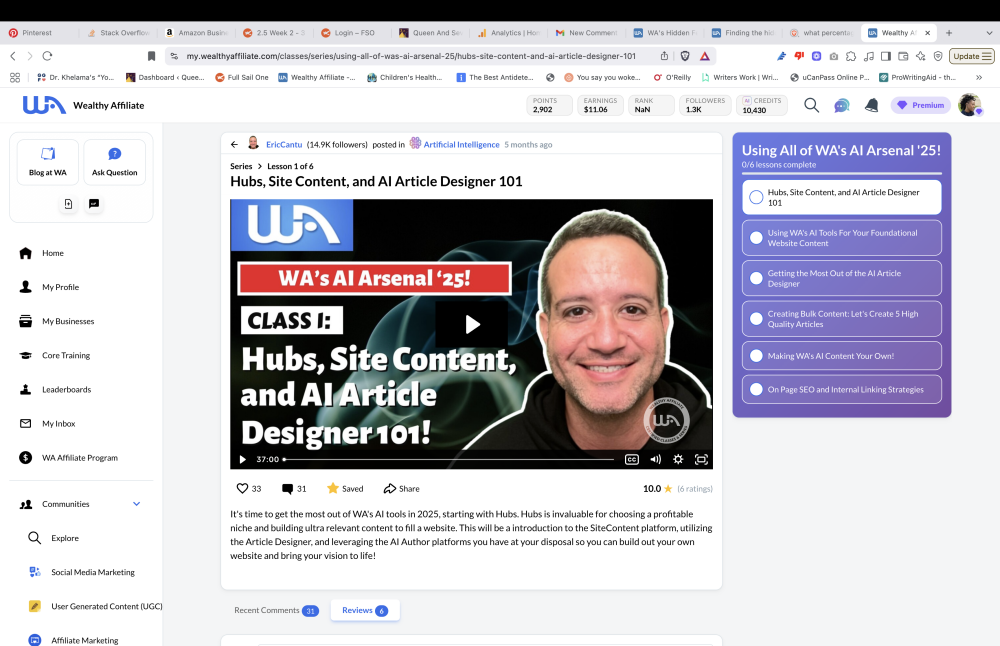Click the Share button
The width and height of the screenshot is (1000, 646).
pos(401,488)
